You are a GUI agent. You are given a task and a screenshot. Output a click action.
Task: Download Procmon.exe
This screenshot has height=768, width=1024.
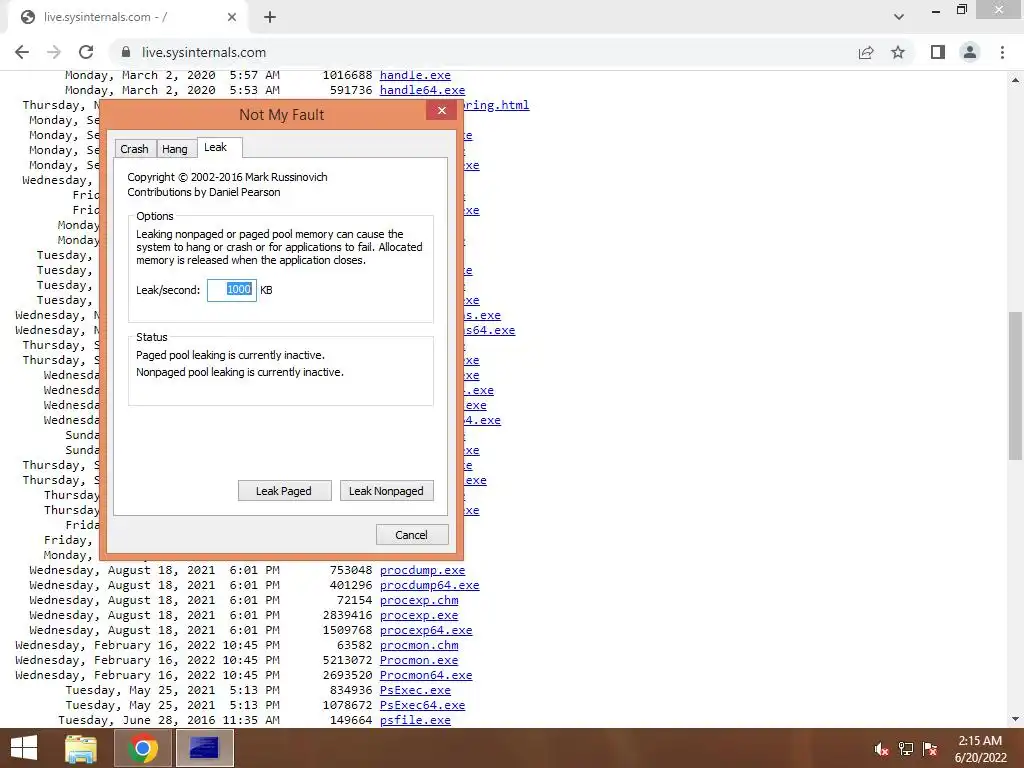pyautogui.click(x=419, y=660)
